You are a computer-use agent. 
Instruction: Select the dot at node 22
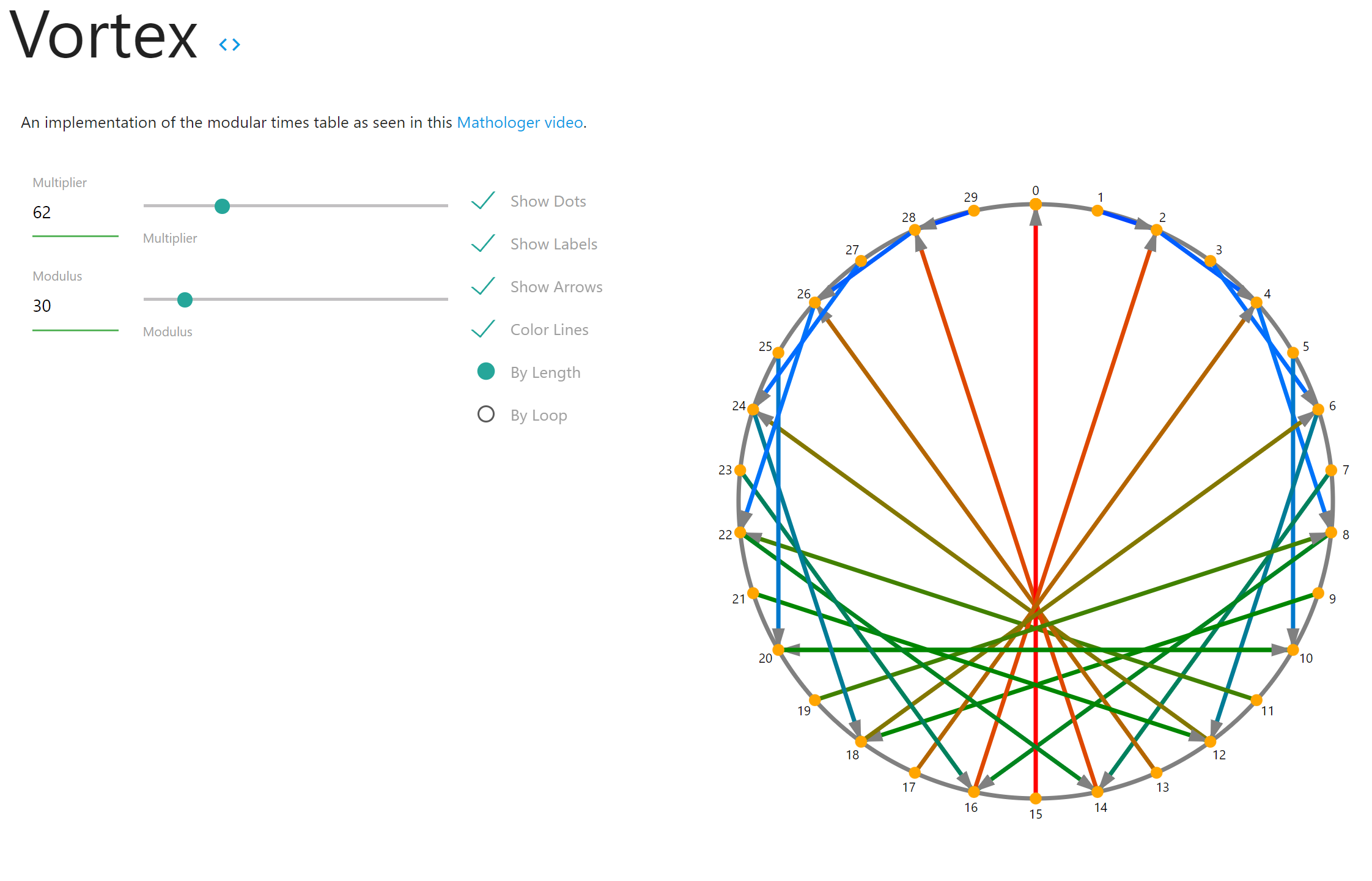click(740, 533)
